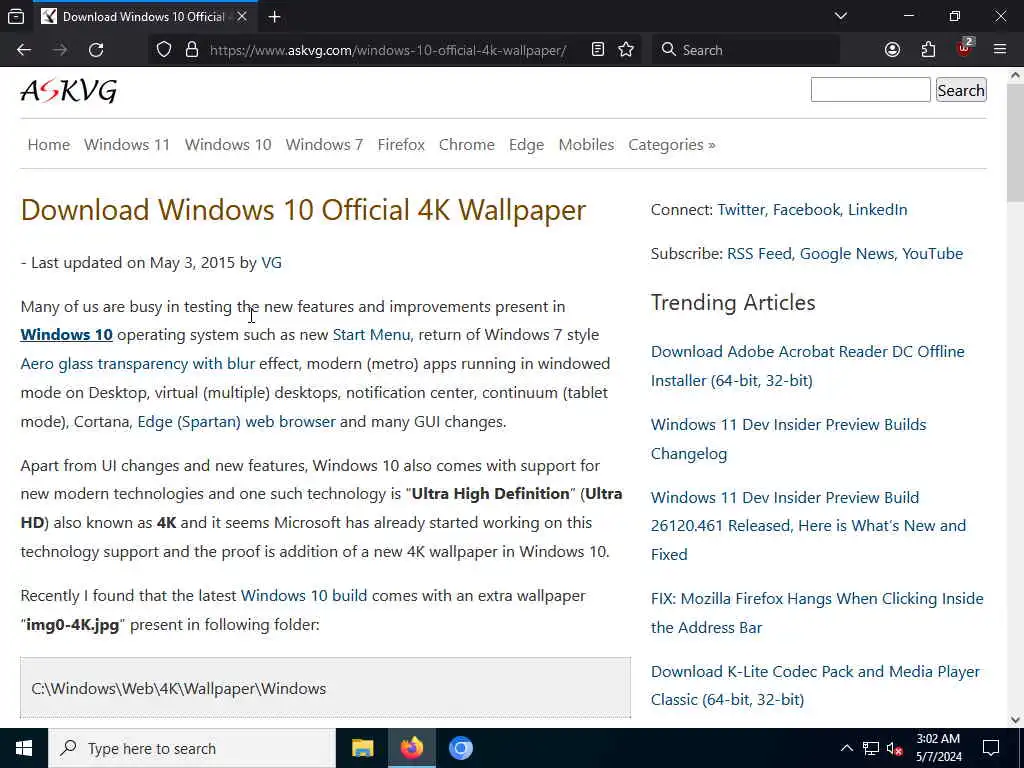
Task: Open FIX: Mozilla Firefox Hangs article
Action: point(817,613)
